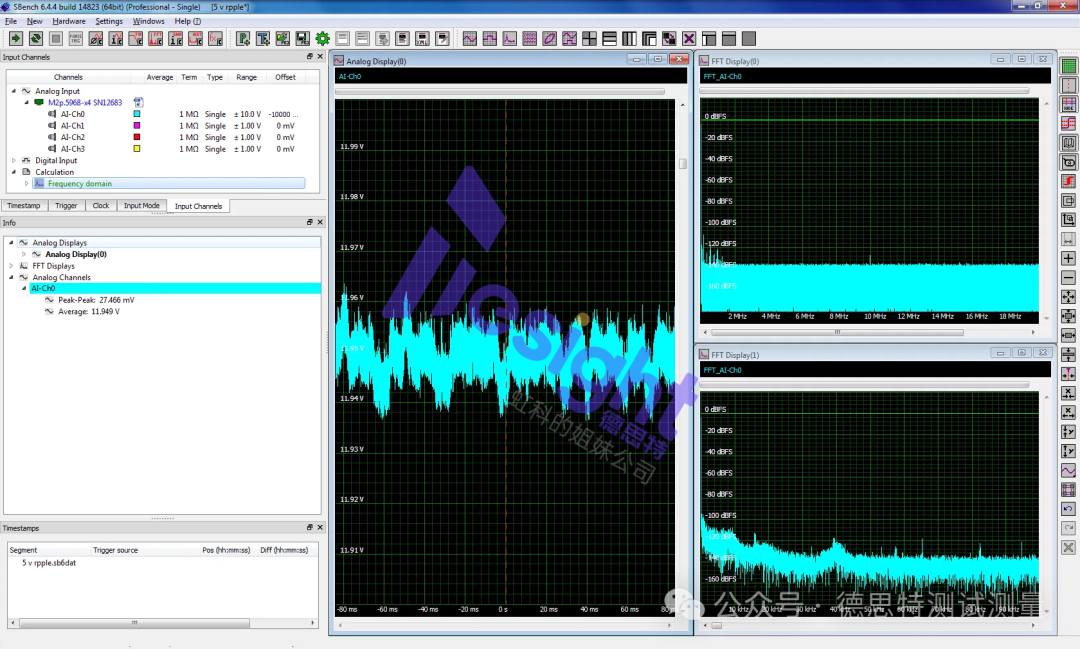Click the blue undo arrow in right toolbar

[x=1068, y=509]
